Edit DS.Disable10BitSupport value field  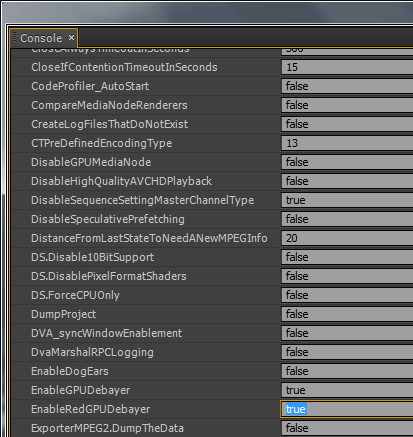pyautogui.click(x=347, y=257)
